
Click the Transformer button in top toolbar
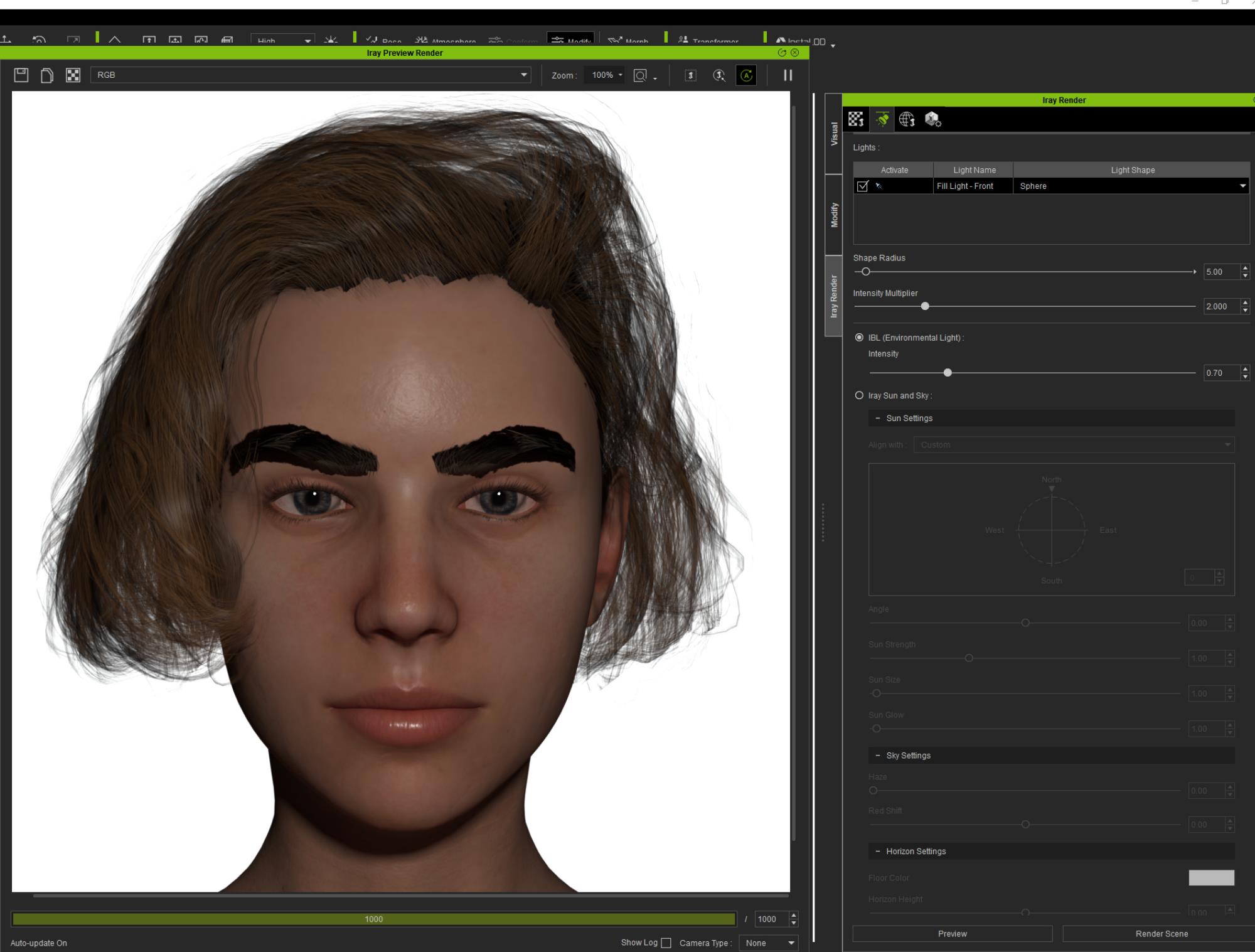coord(708,40)
